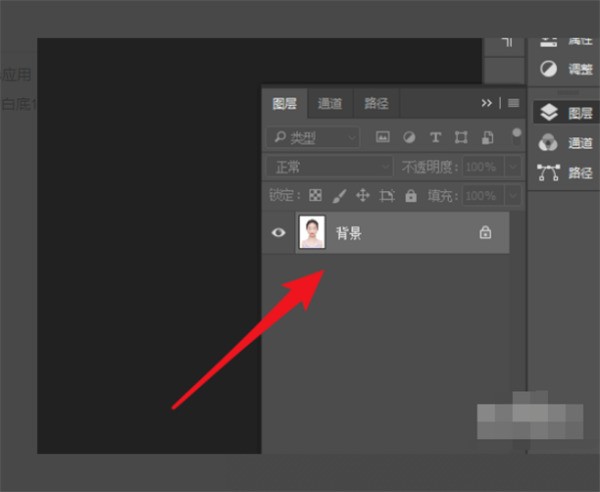Open 调整 adjustments panel from side dock

[566, 69]
